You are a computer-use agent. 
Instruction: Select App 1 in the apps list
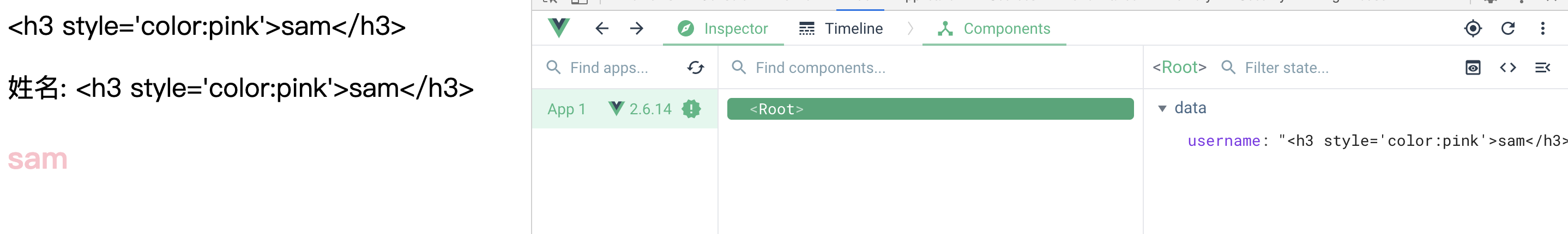[x=624, y=109]
